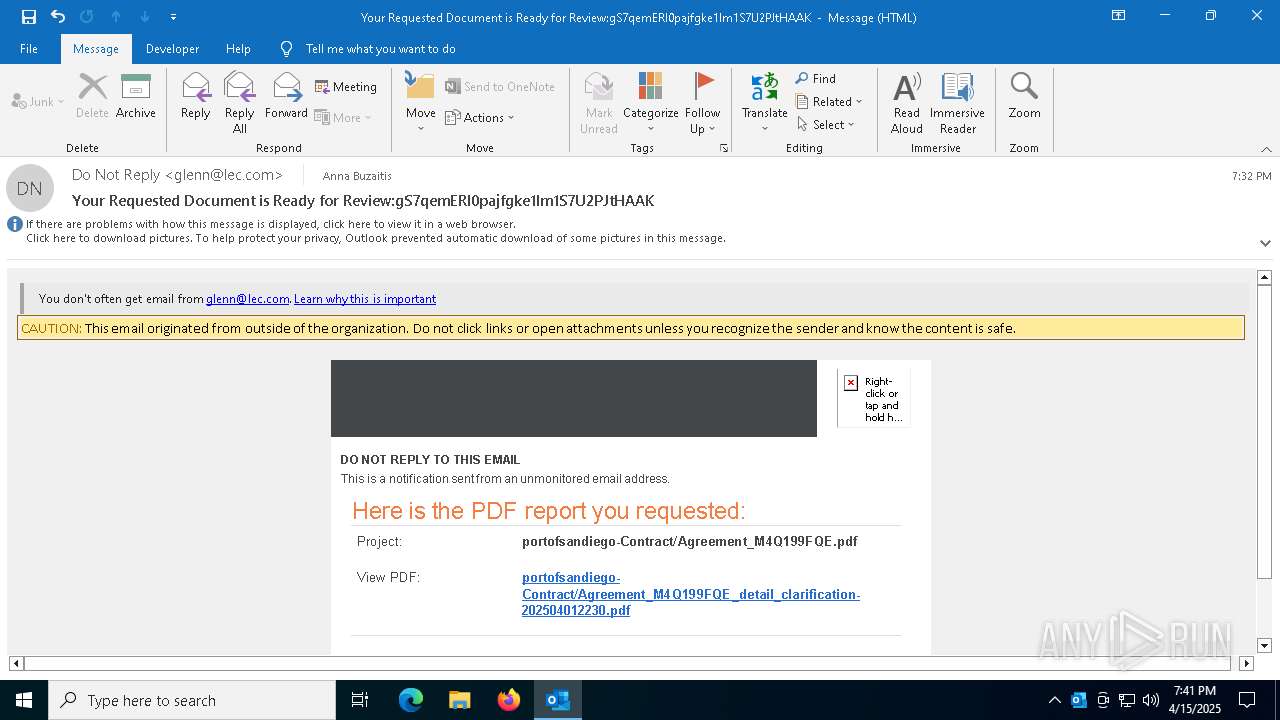Open the Select dropdown
This screenshot has height=720, width=1280.
[826, 124]
